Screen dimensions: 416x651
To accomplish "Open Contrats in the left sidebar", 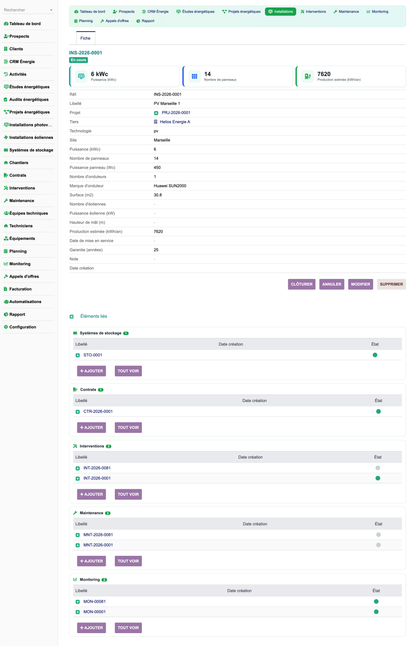I will click(x=17, y=176).
